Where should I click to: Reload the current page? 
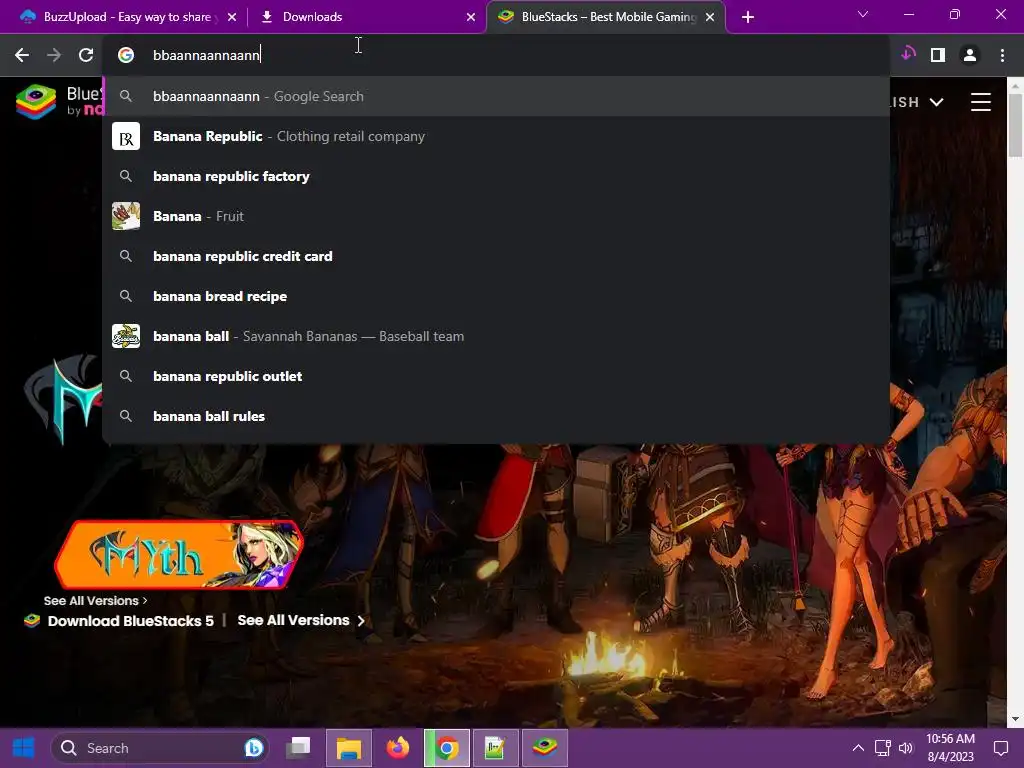pyautogui.click(x=86, y=55)
